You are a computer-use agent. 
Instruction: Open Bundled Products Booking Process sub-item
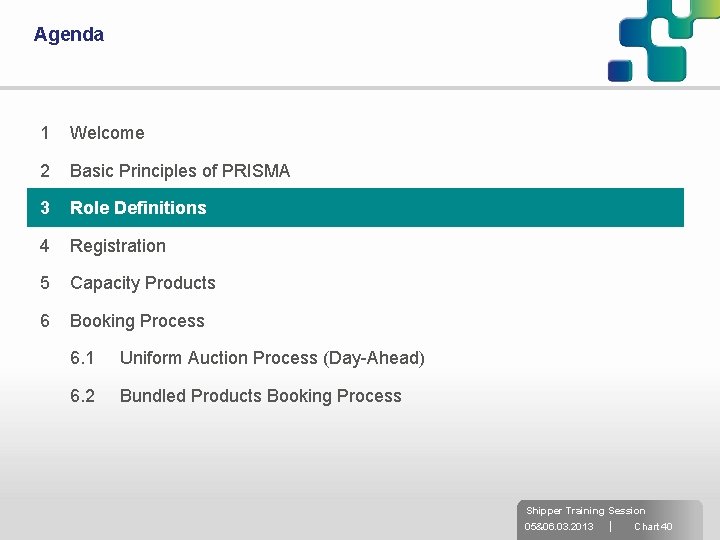261,396
